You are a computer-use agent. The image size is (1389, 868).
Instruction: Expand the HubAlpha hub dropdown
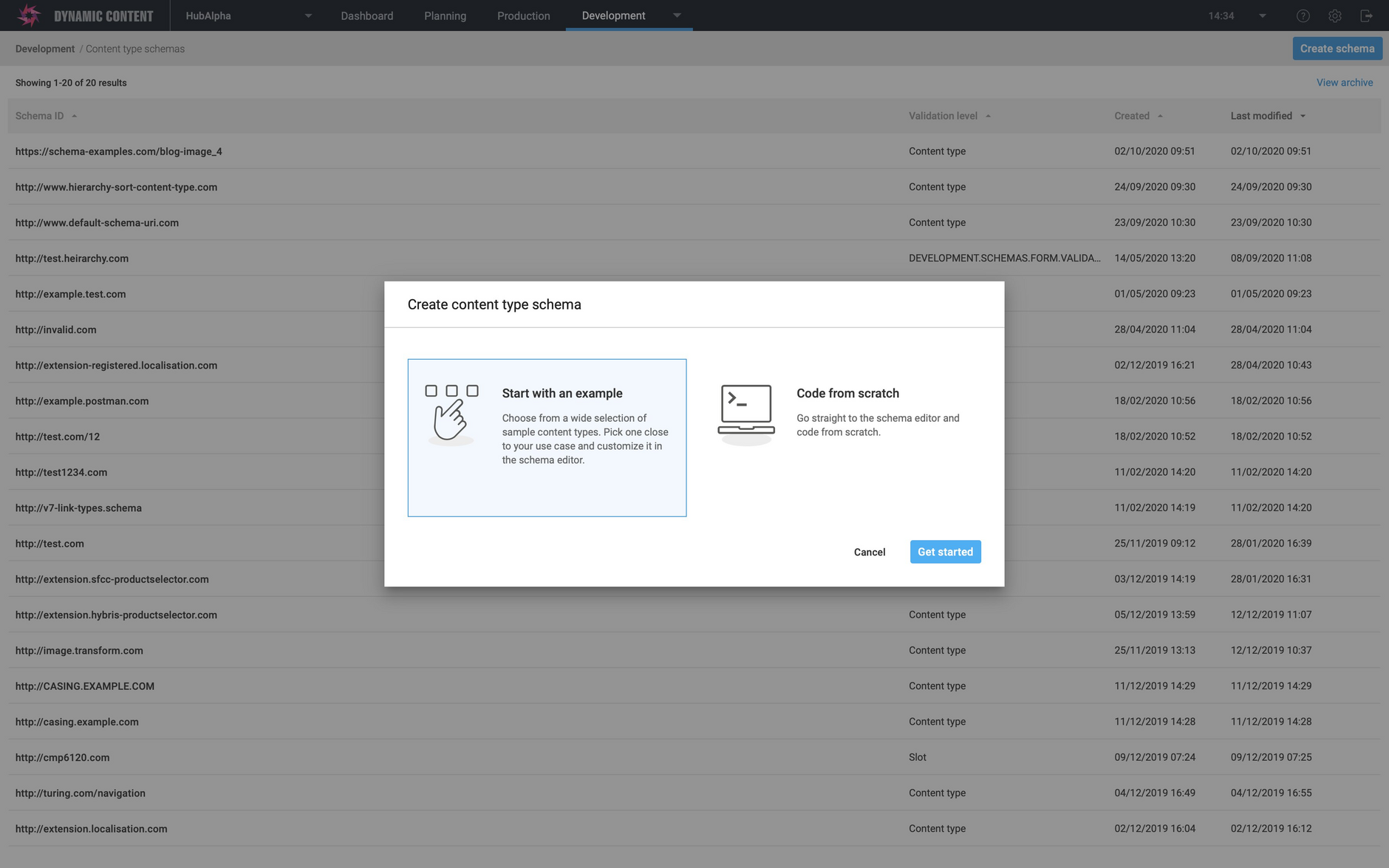pyautogui.click(x=248, y=16)
